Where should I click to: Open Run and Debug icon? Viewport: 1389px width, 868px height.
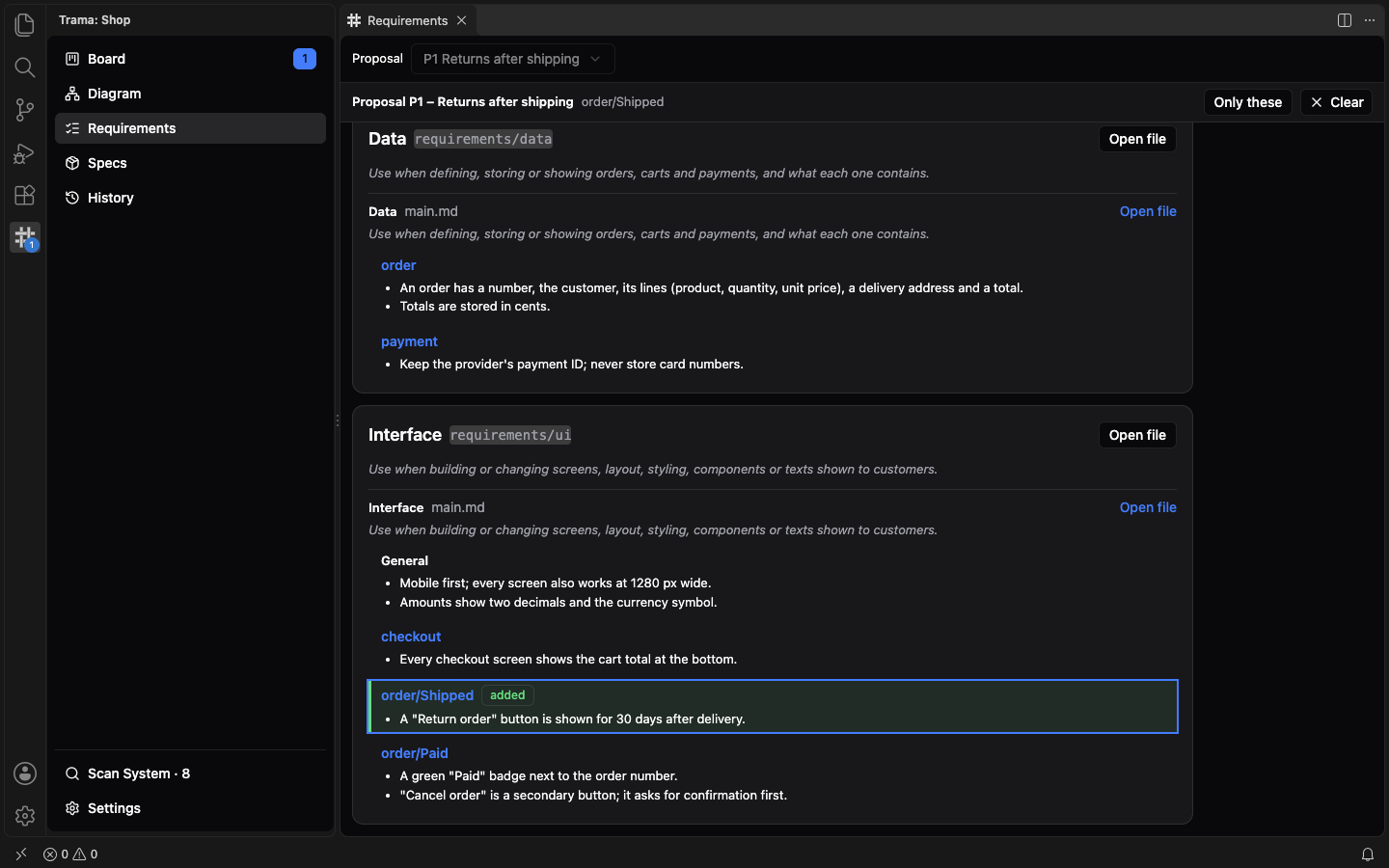click(x=25, y=153)
